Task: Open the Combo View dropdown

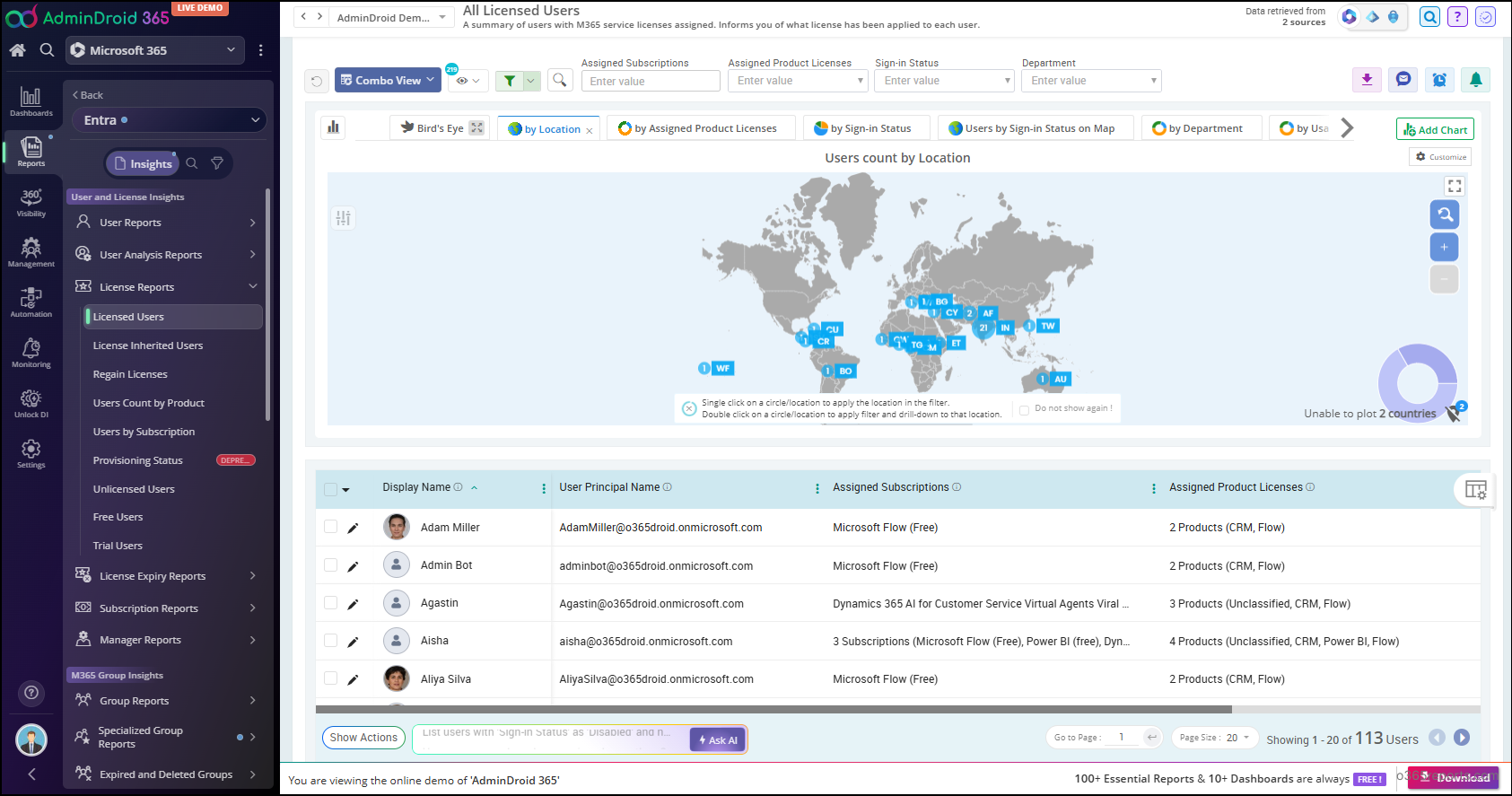Action: (388, 80)
